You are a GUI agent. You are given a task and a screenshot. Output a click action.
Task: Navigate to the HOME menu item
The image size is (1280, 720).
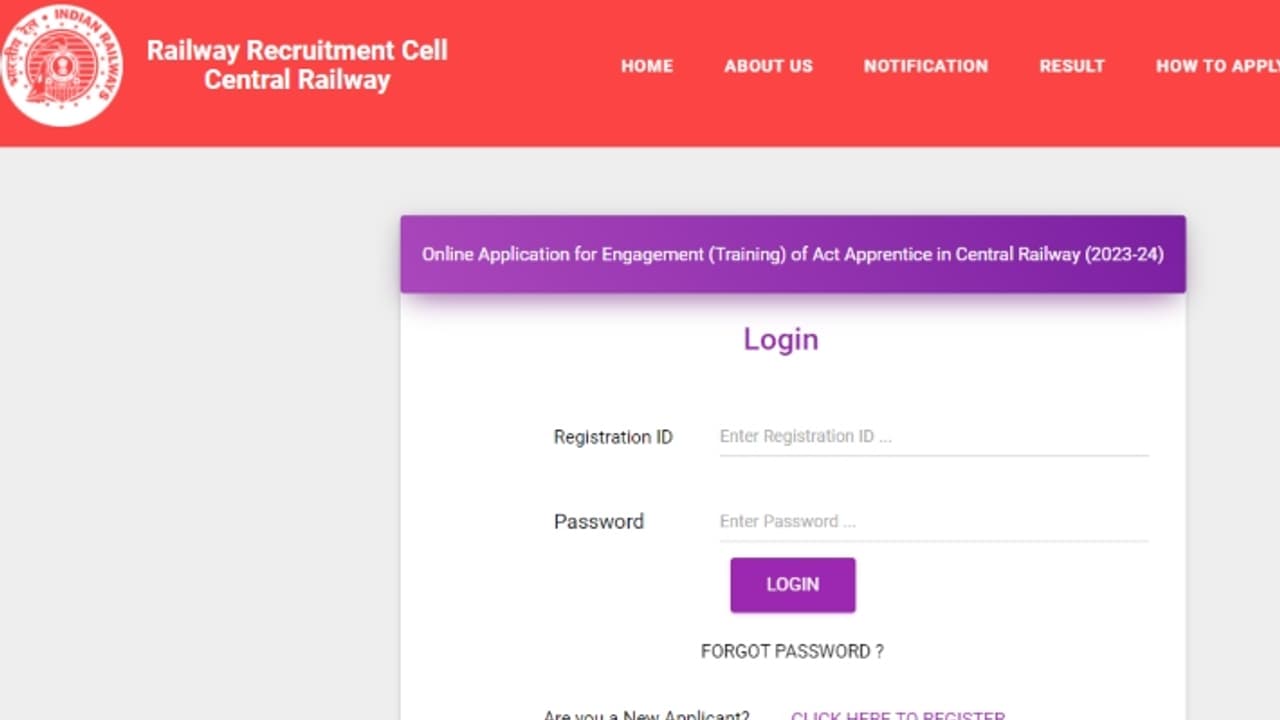(x=647, y=66)
